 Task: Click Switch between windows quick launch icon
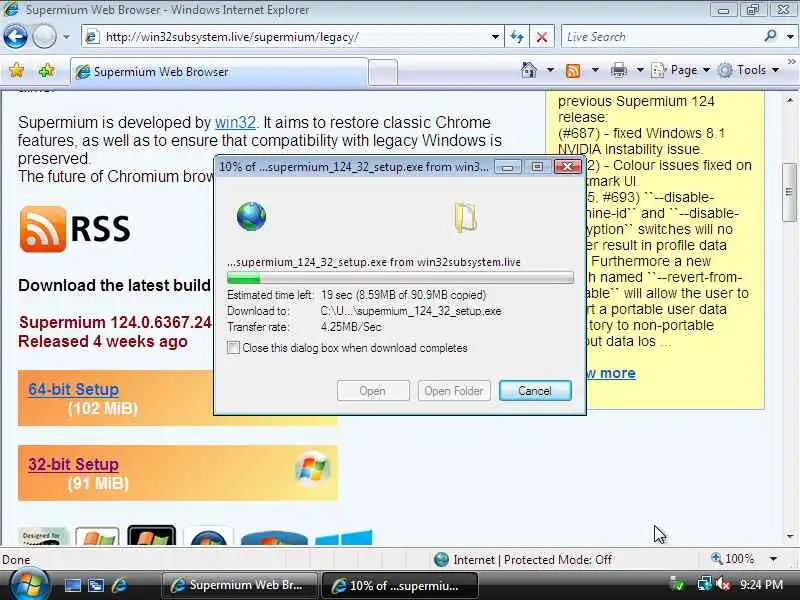coord(96,585)
